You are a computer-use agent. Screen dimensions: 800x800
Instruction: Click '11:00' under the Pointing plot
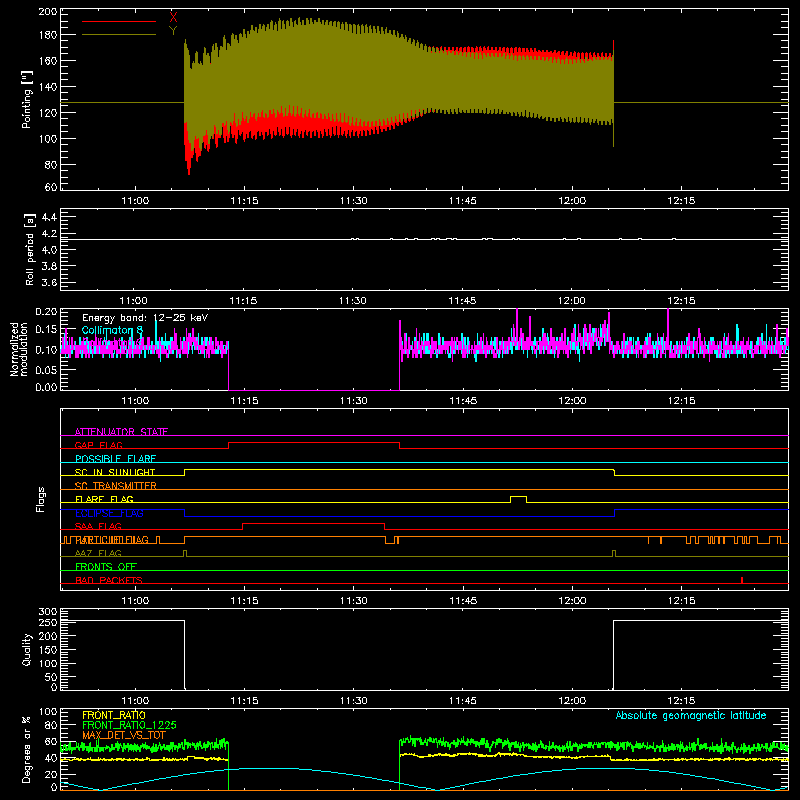[135, 201]
